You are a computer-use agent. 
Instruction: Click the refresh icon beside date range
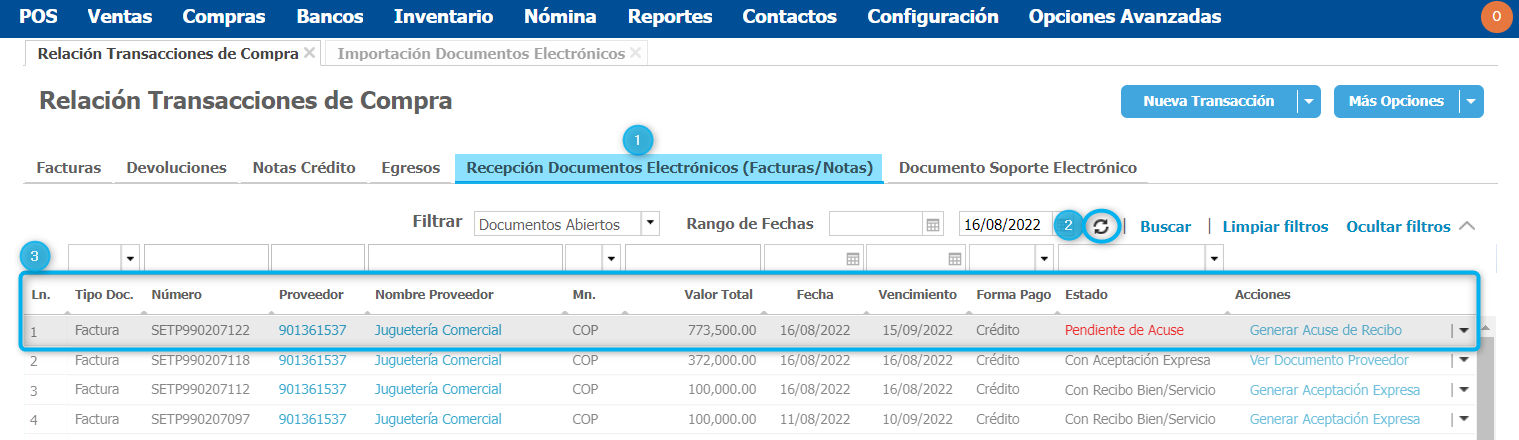click(1101, 227)
